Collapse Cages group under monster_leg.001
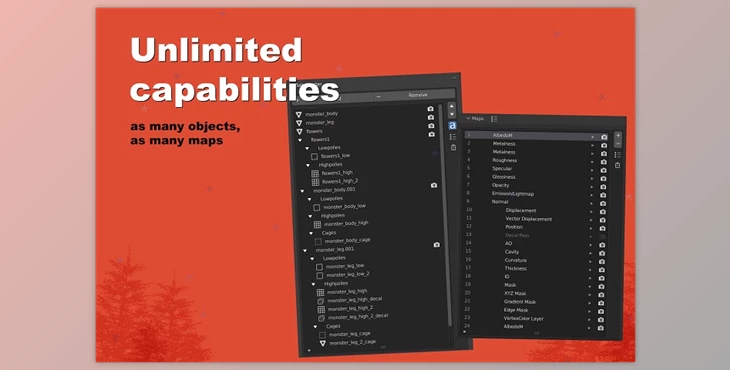The width and height of the screenshot is (730, 370). click(315, 327)
